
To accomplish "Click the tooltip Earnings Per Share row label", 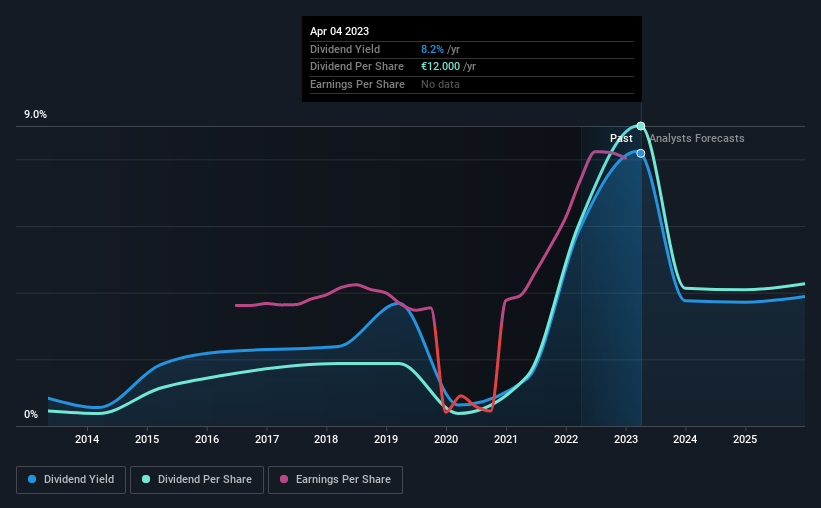I will pos(357,84).
